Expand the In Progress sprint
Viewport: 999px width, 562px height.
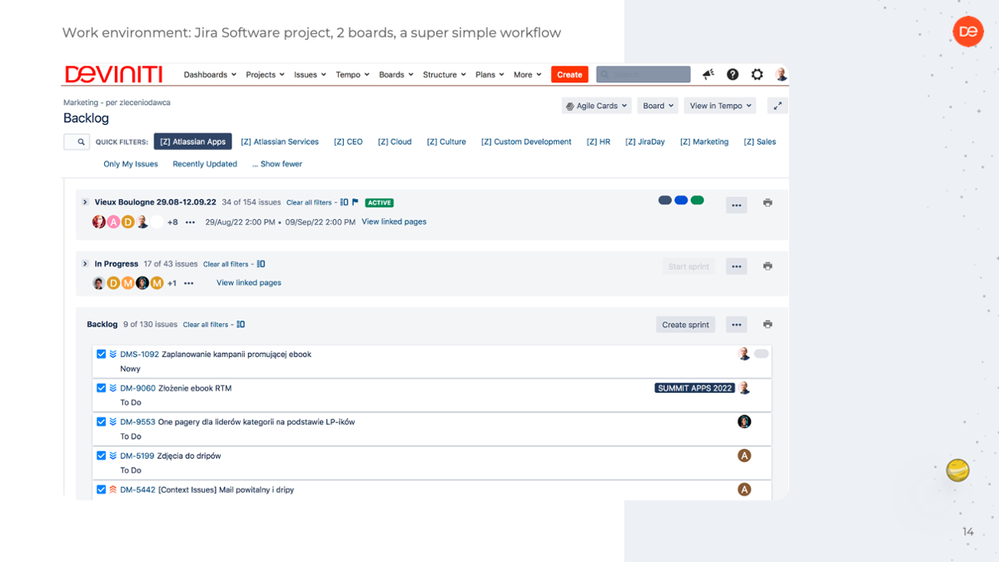point(85,264)
